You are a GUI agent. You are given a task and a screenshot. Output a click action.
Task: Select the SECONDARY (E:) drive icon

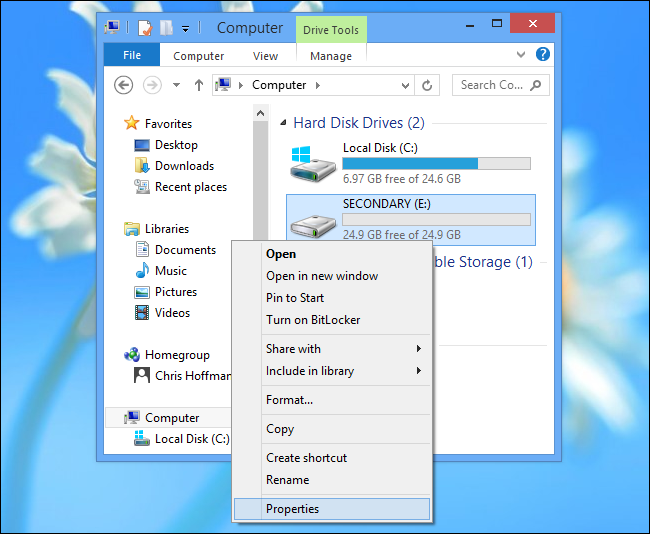coord(313,226)
